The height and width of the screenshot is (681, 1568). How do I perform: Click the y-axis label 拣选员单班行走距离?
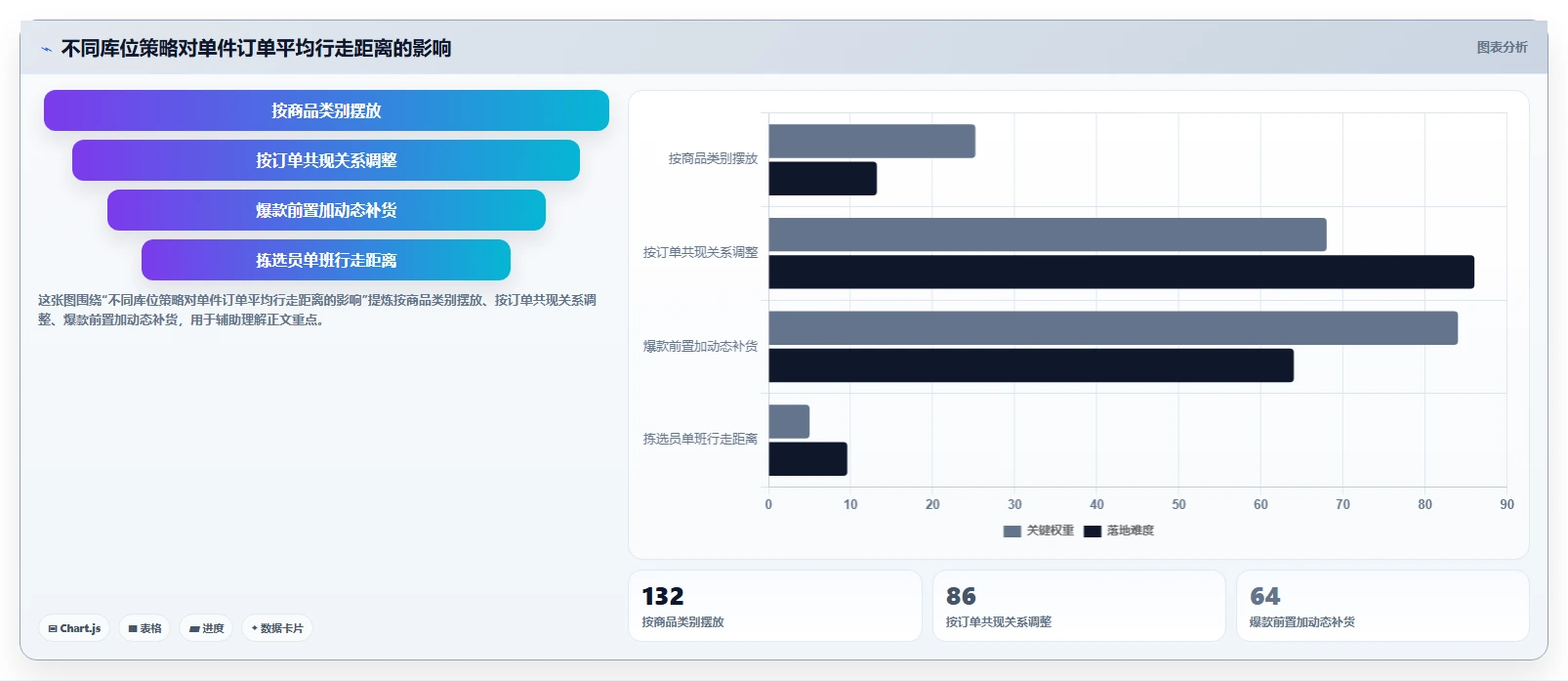700,439
